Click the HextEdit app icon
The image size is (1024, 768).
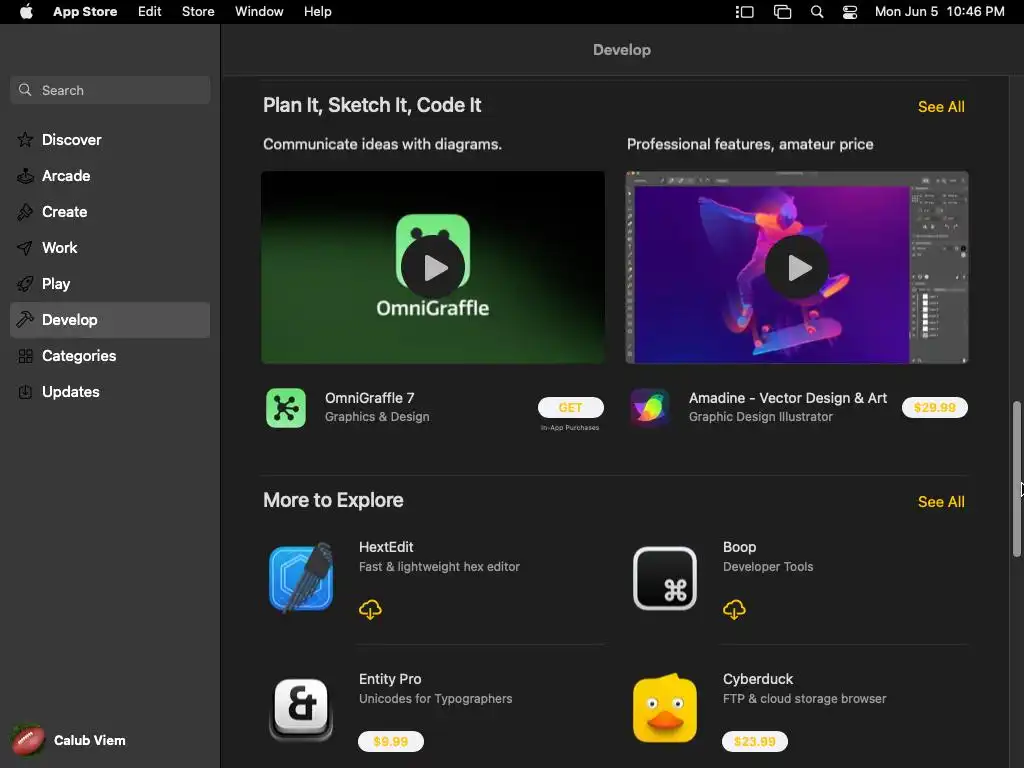click(x=301, y=579)
